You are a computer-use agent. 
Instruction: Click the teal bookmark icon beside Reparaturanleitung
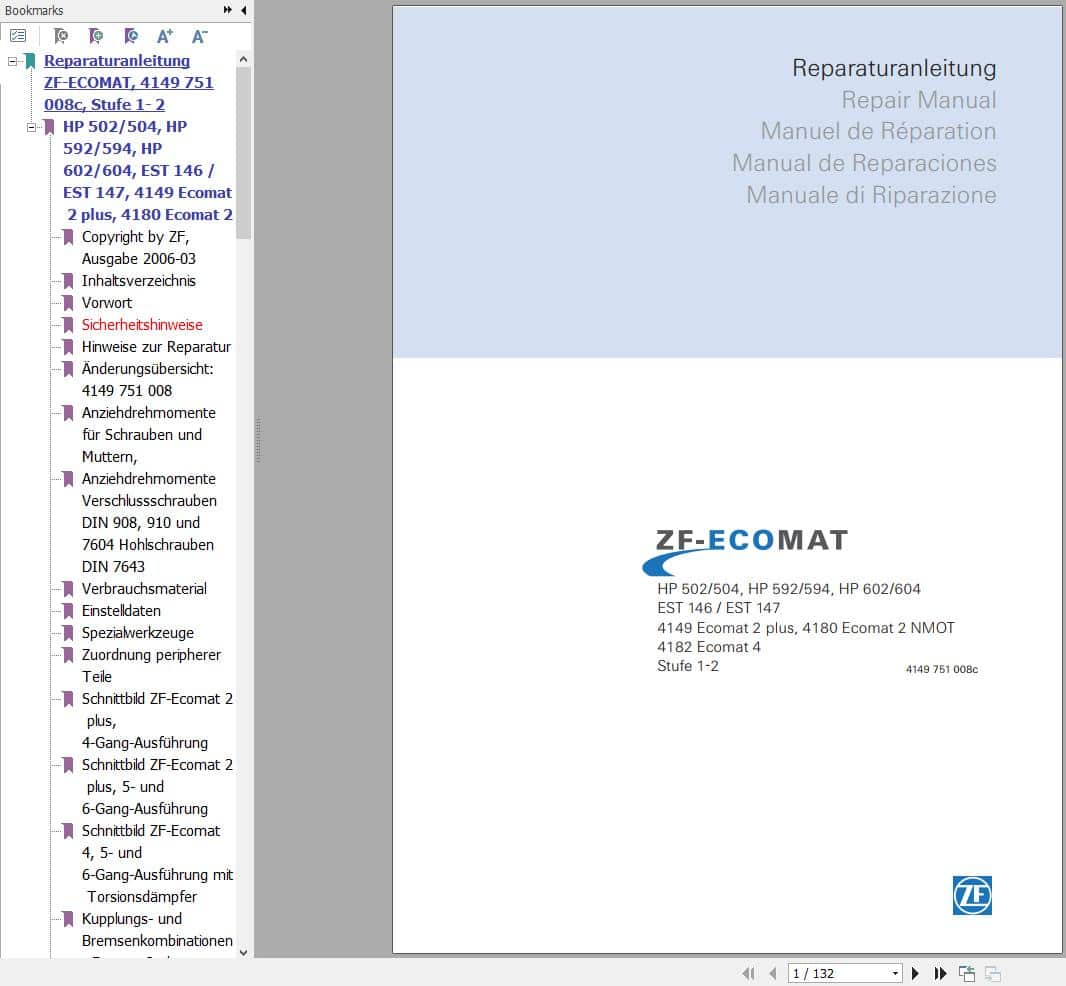coord(30,61)
